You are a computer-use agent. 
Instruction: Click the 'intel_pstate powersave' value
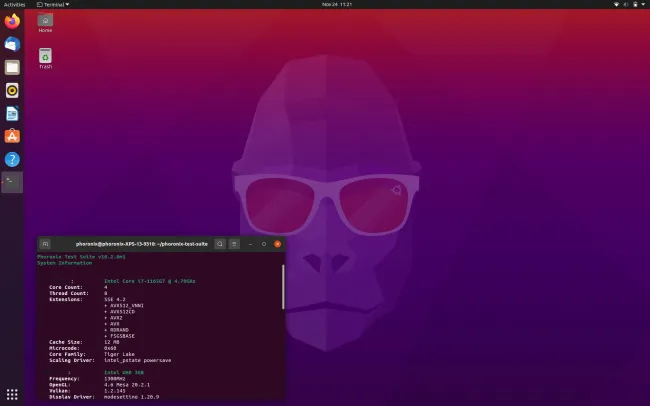pos(138,360)
